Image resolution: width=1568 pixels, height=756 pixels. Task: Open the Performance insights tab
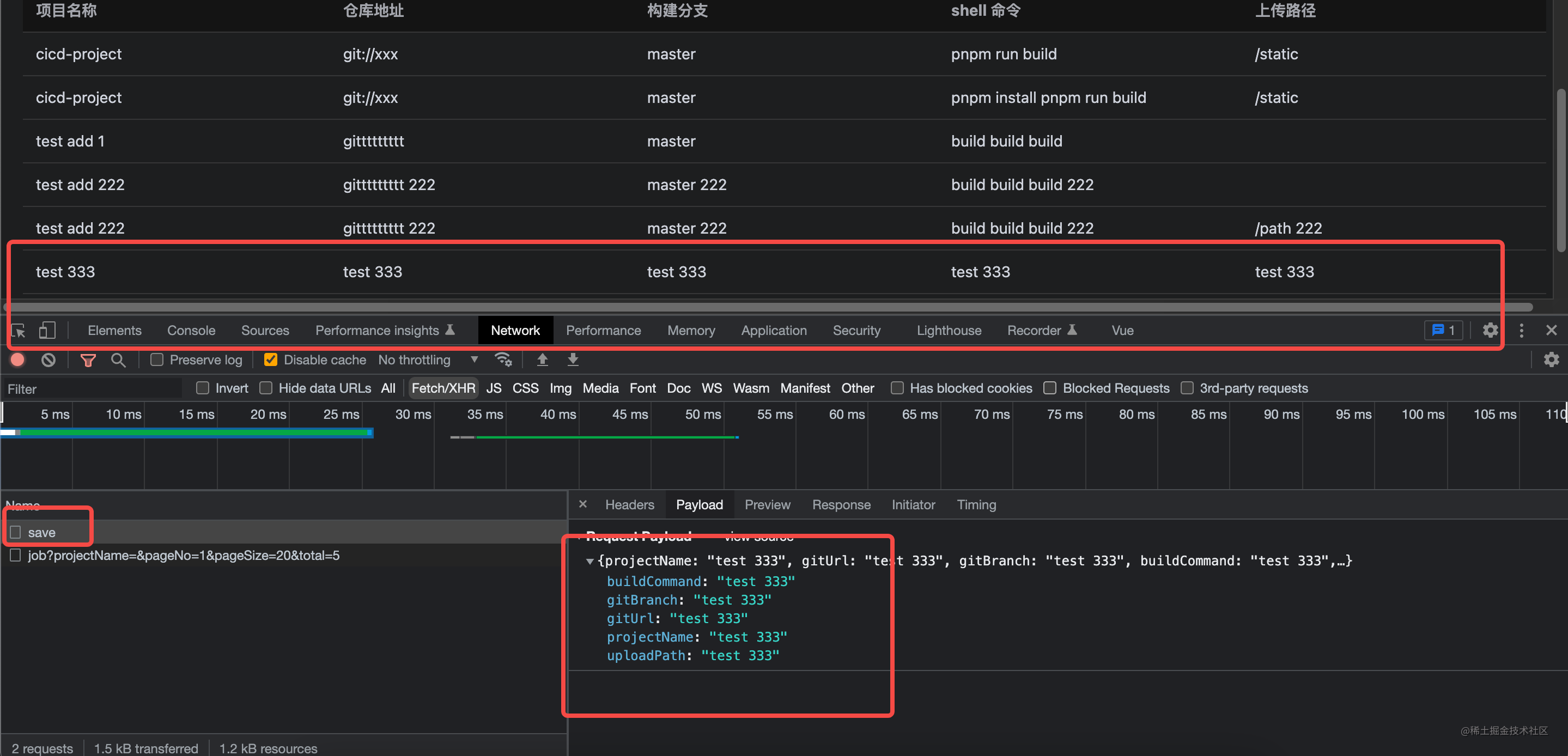click(385, 331)
